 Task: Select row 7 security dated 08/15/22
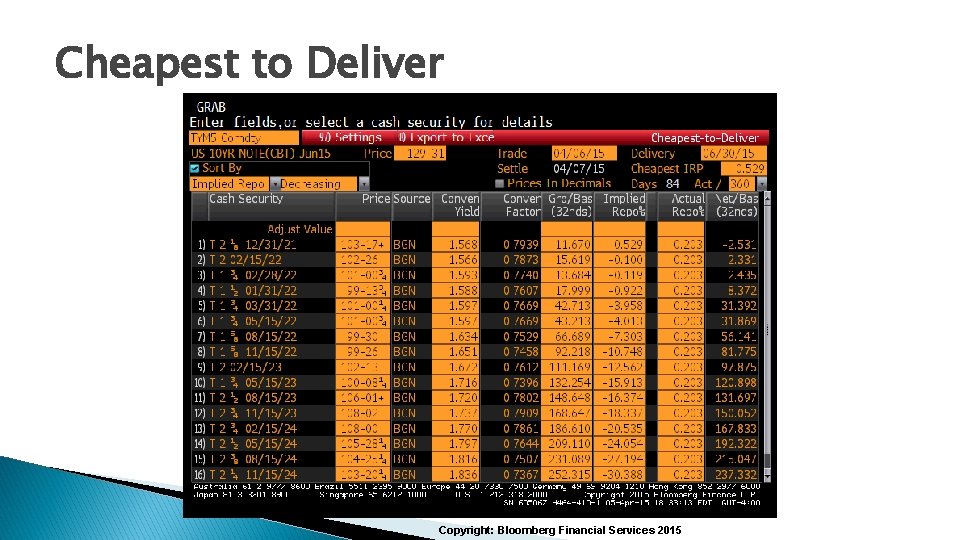(253, 336)
